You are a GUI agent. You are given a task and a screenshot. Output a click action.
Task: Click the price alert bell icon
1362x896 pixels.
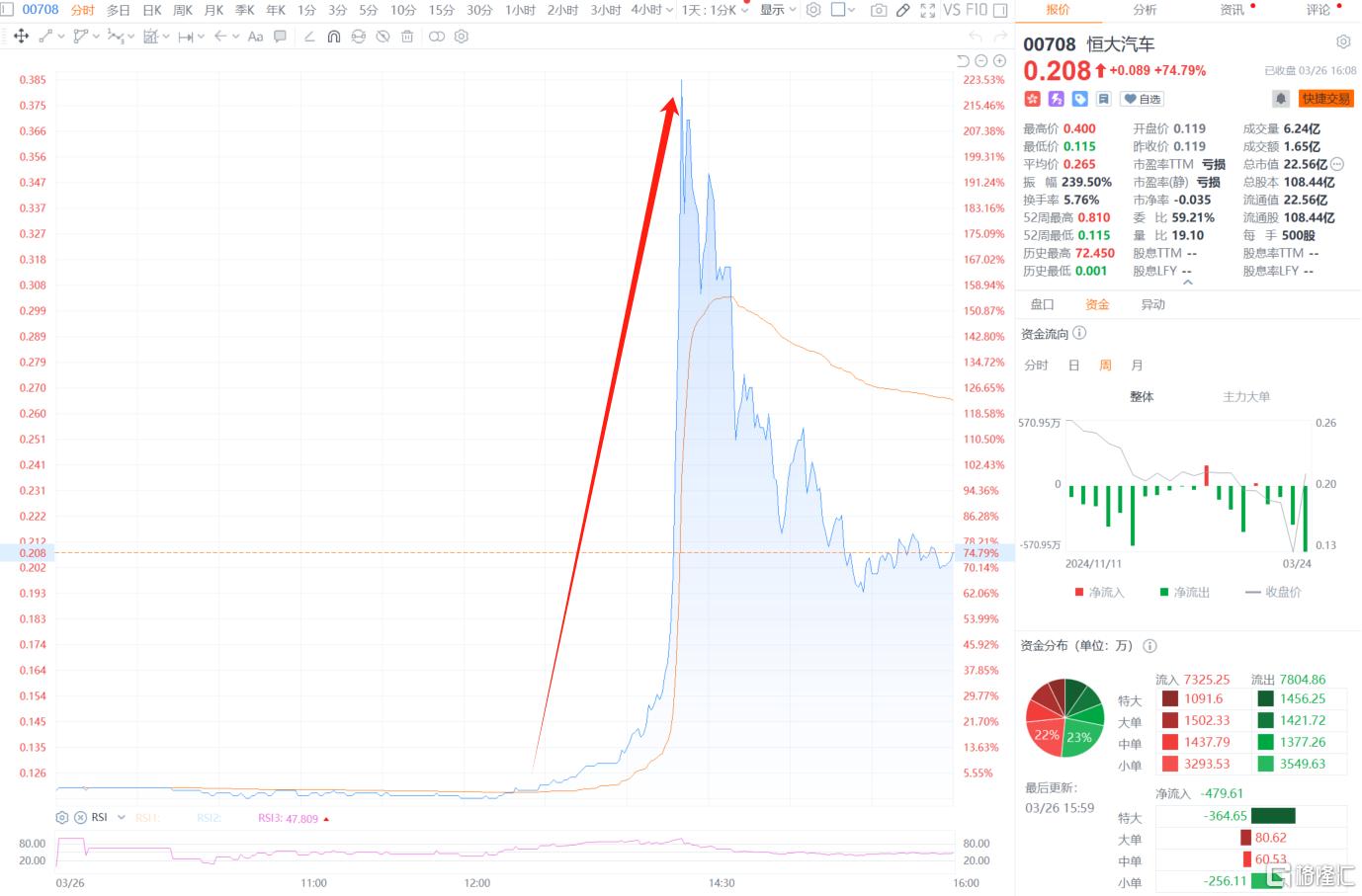pyautogui.click(x=1281, y=99)
